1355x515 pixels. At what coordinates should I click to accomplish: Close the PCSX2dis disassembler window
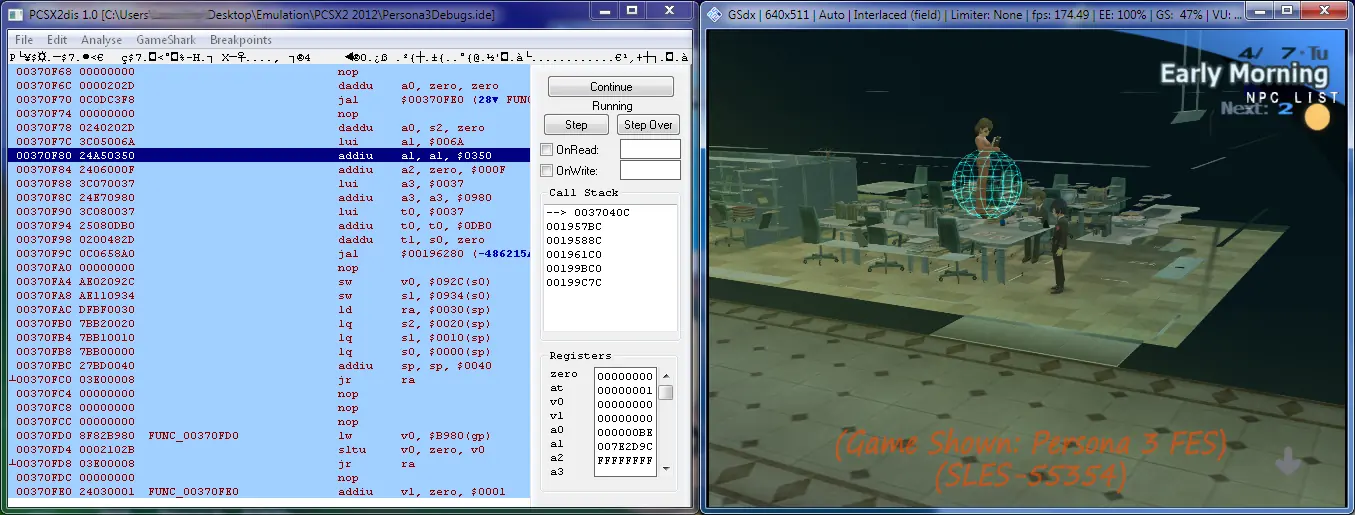pyautogui.click(x=668, y=10)
